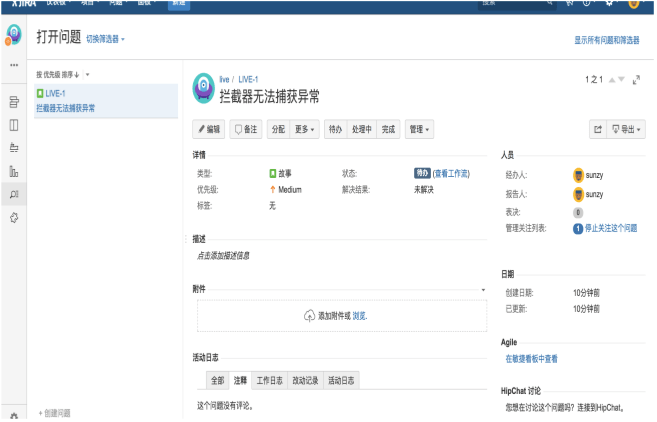The height and width of the screenshot is (422, 657).
Task: Click the upload cloud icon in attachments
Action: click(x=309, y=316)
